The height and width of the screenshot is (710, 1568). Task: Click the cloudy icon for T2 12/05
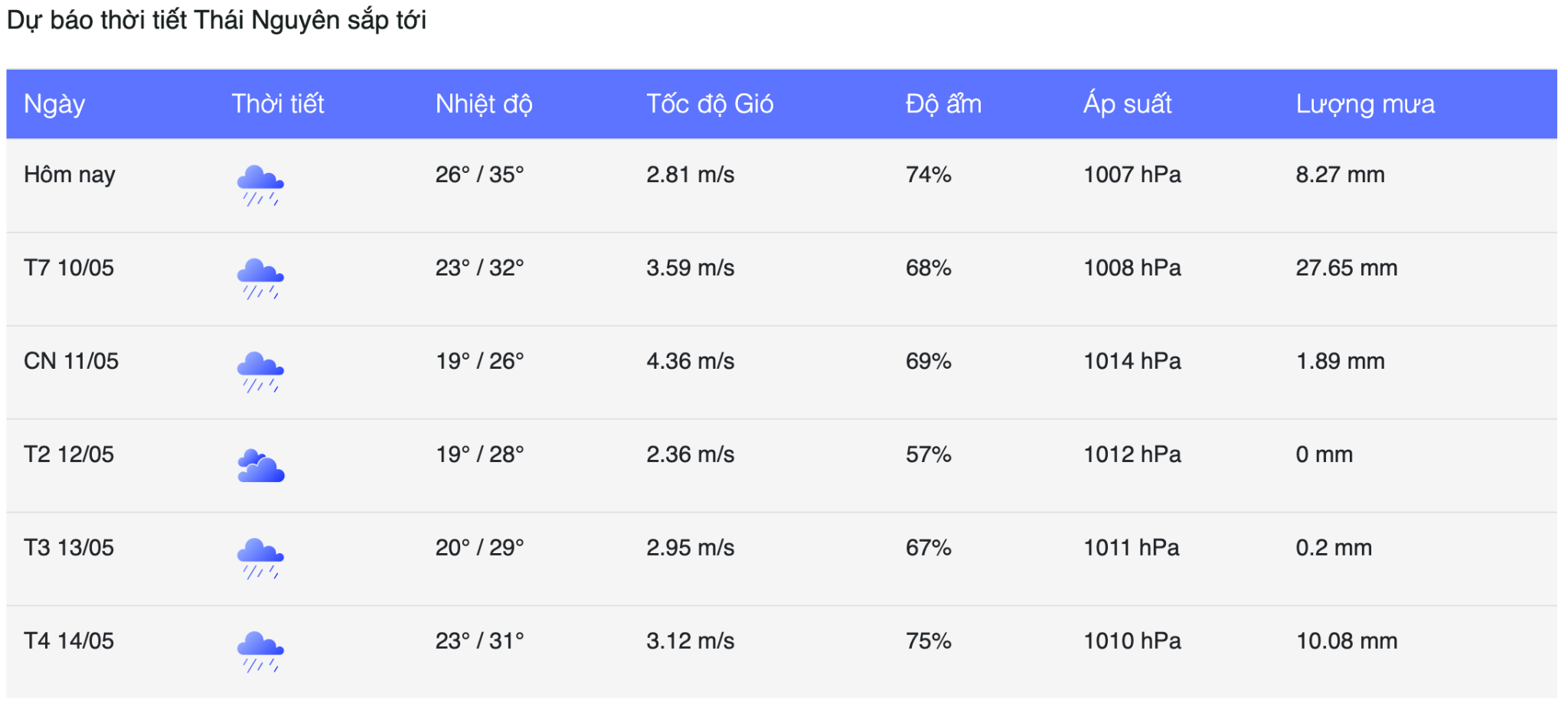point(260,465)
